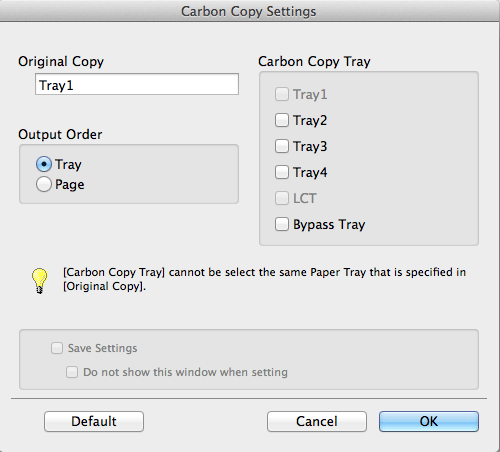The width and height of the screenshot is (500, 452).
Task: Click the yellow lightbulb hint icon
Action: 40,281
